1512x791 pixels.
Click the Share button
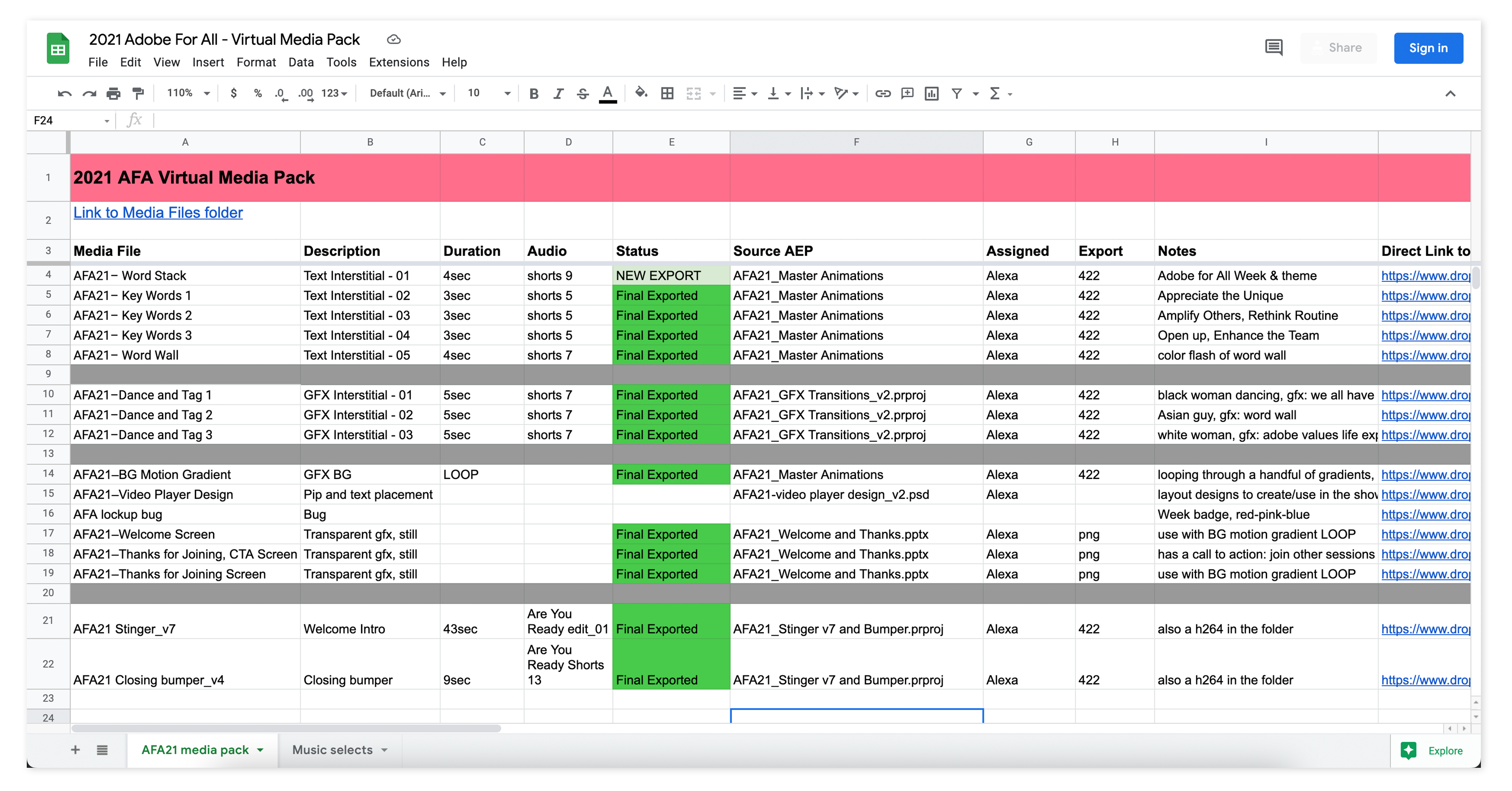point(1338,48)
